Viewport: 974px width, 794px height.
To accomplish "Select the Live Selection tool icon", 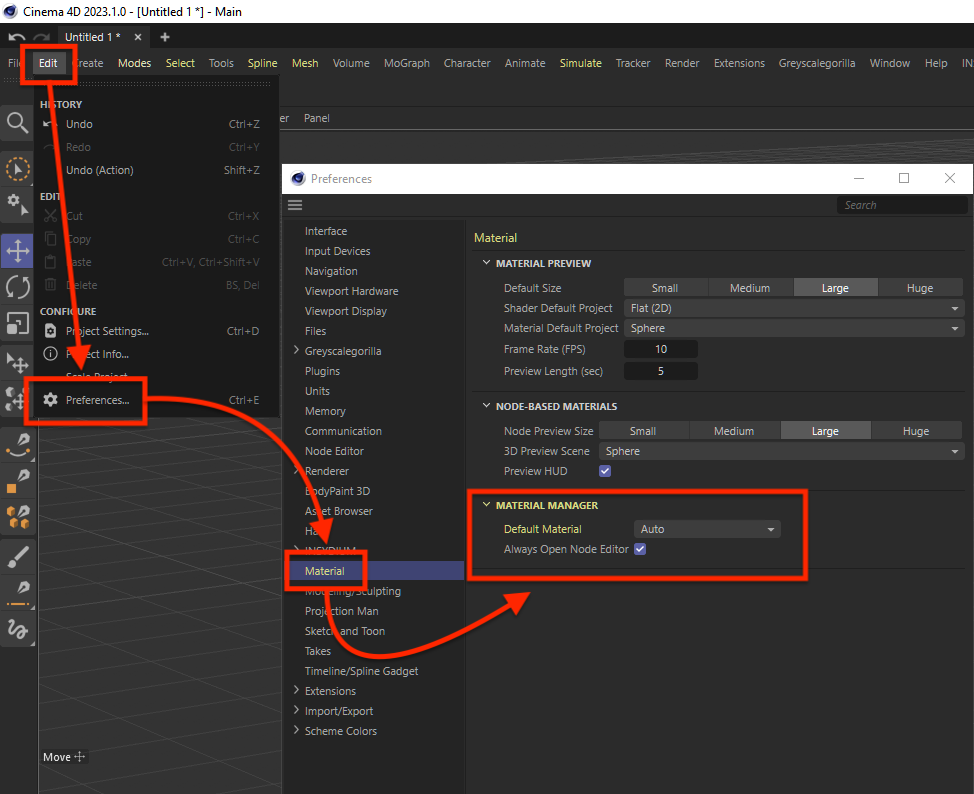I will click(17, 169).
